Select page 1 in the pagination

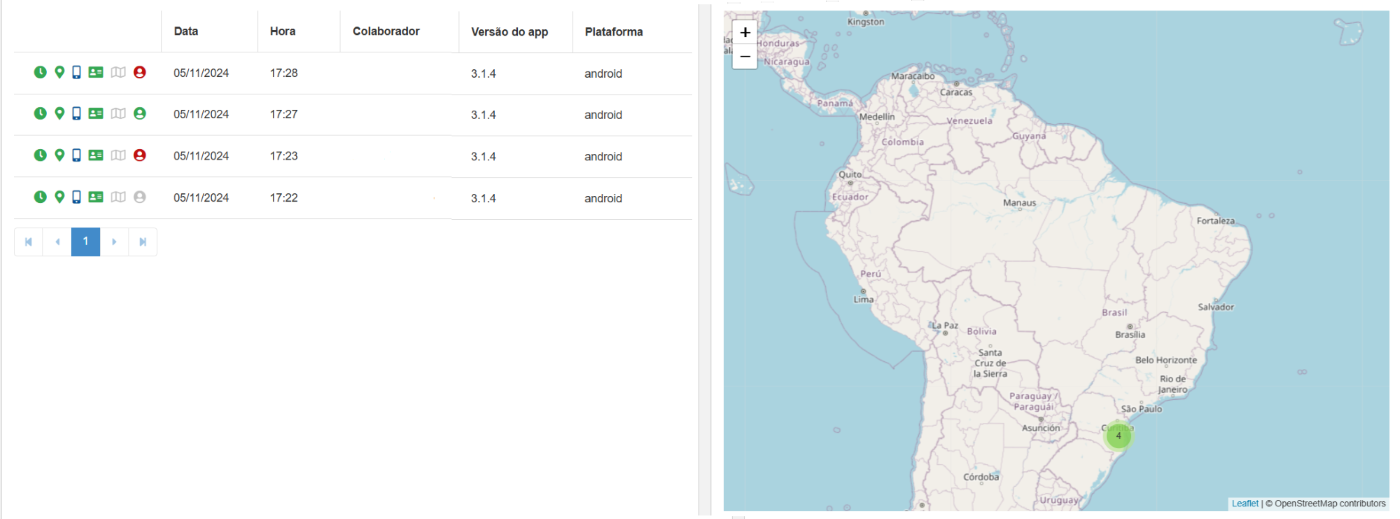pos(86,242)
